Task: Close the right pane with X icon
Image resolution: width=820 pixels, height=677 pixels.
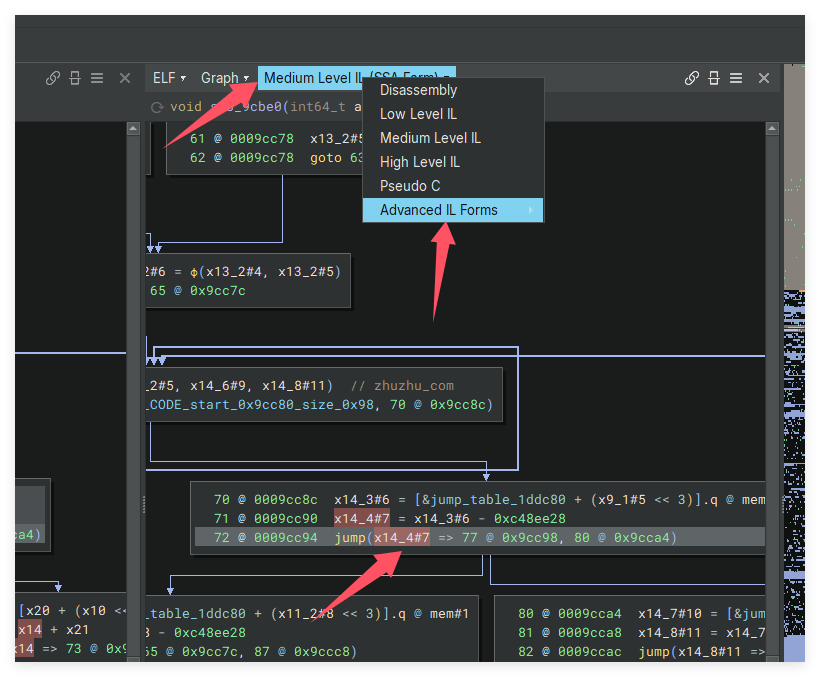Action: click(764, 78)
